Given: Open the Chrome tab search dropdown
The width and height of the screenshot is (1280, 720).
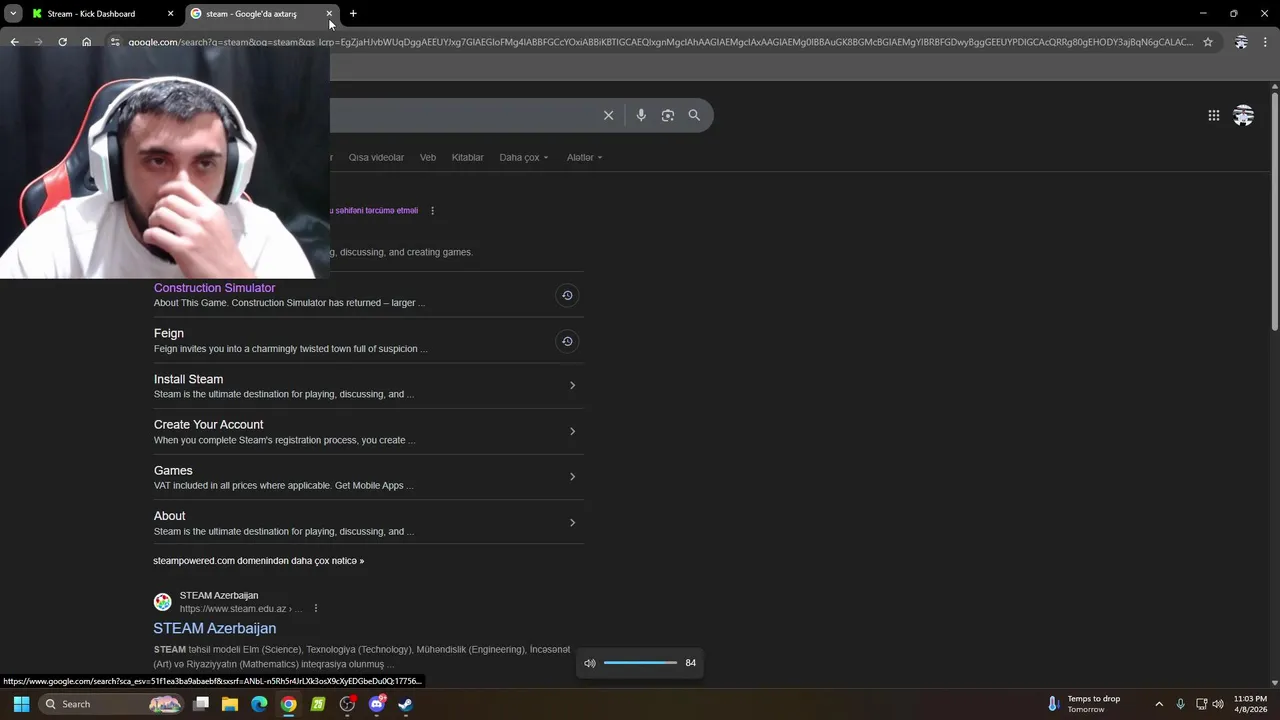Looking at the screenshot, I should pos(13,14).
